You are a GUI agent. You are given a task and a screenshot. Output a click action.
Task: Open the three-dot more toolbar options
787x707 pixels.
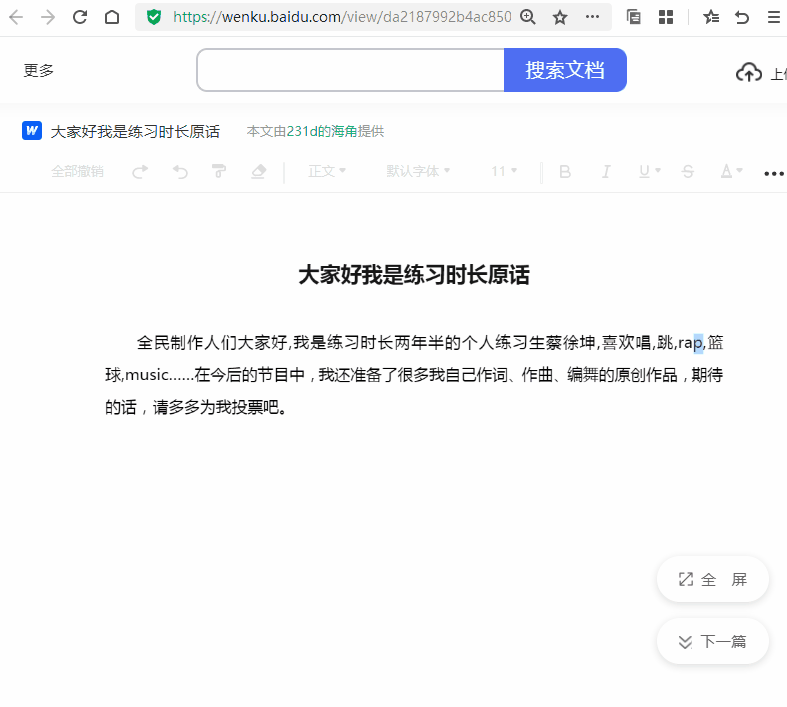[x=773, y=173]
